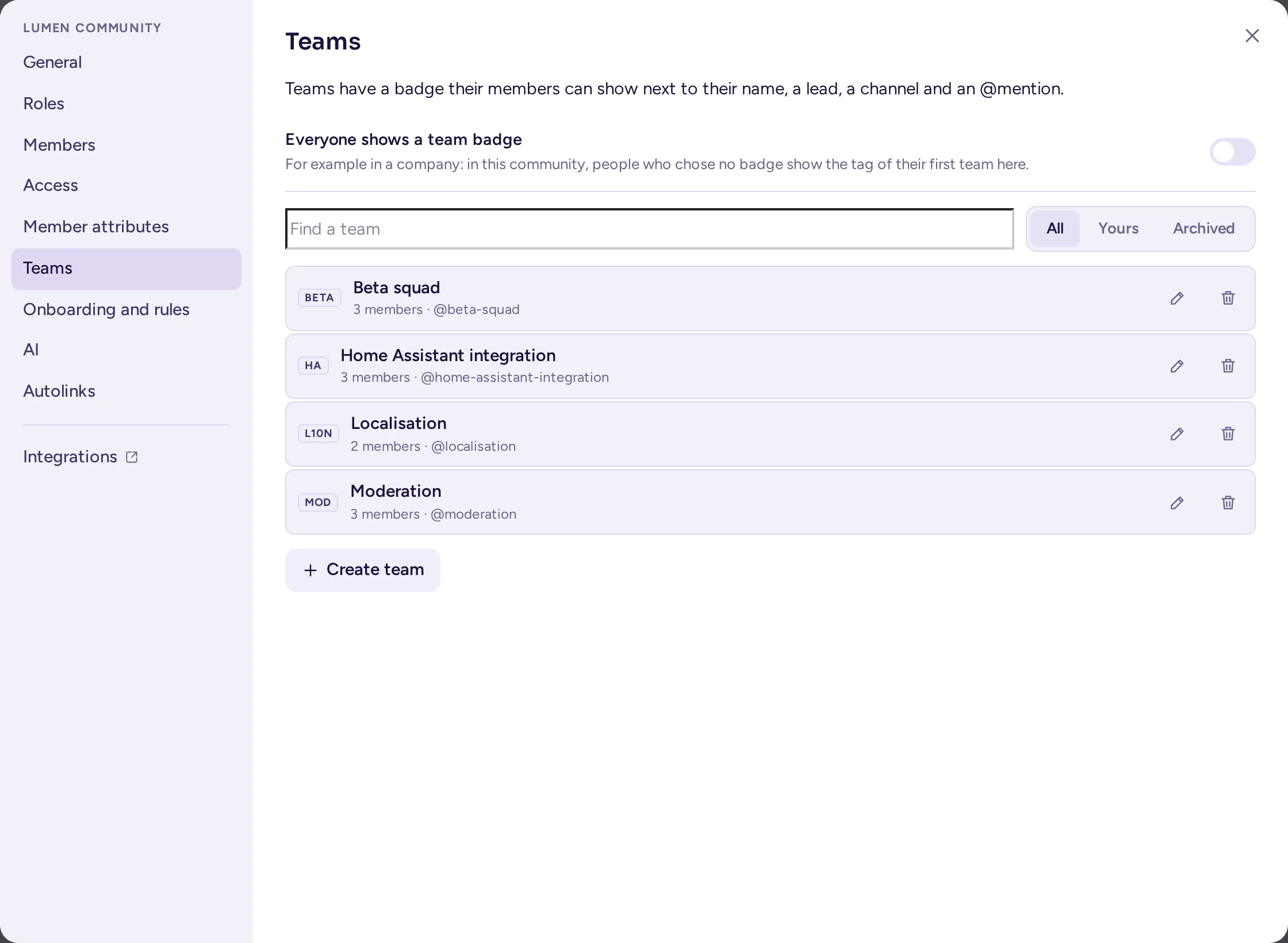The height and width of the screenshot is (943, 1288).
Task: Edit the Beta squad team
Action: tap(1177, 298)
